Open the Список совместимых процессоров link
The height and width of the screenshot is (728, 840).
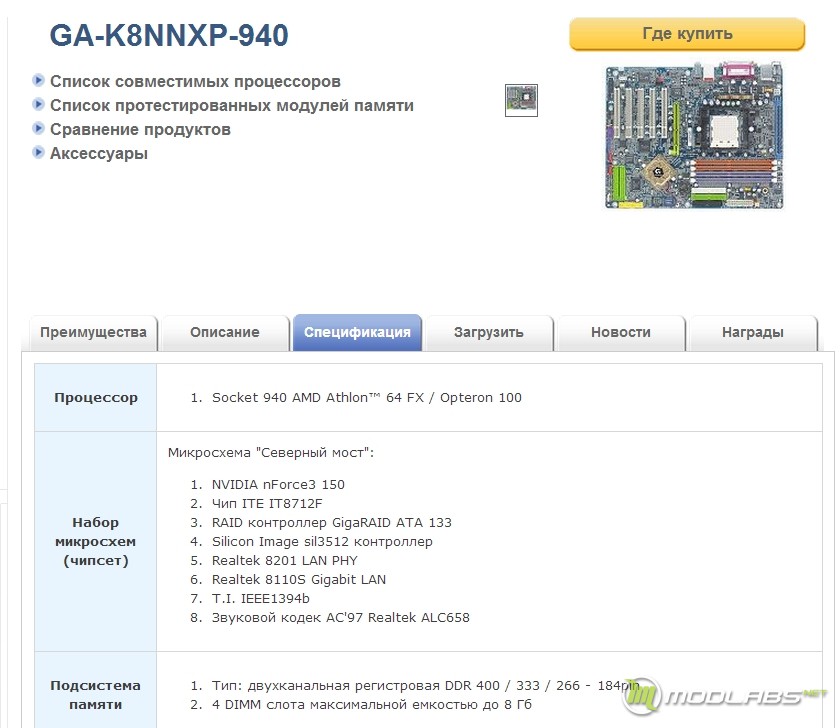click(x=195, y=81)
